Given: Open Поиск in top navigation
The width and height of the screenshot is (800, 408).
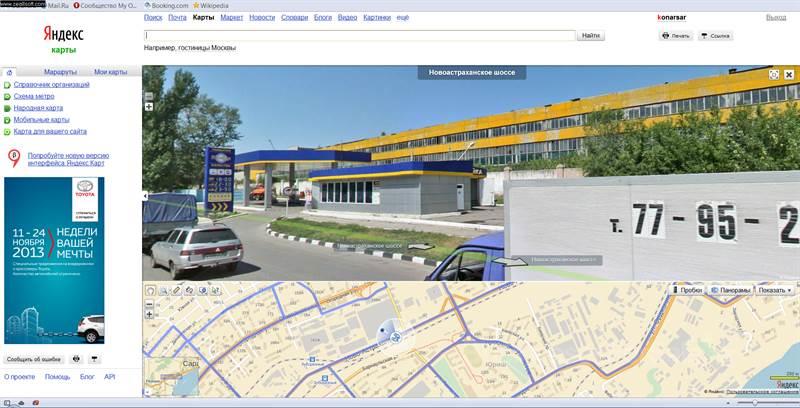Looking at the screenshot, I should [x=153, y=17].
